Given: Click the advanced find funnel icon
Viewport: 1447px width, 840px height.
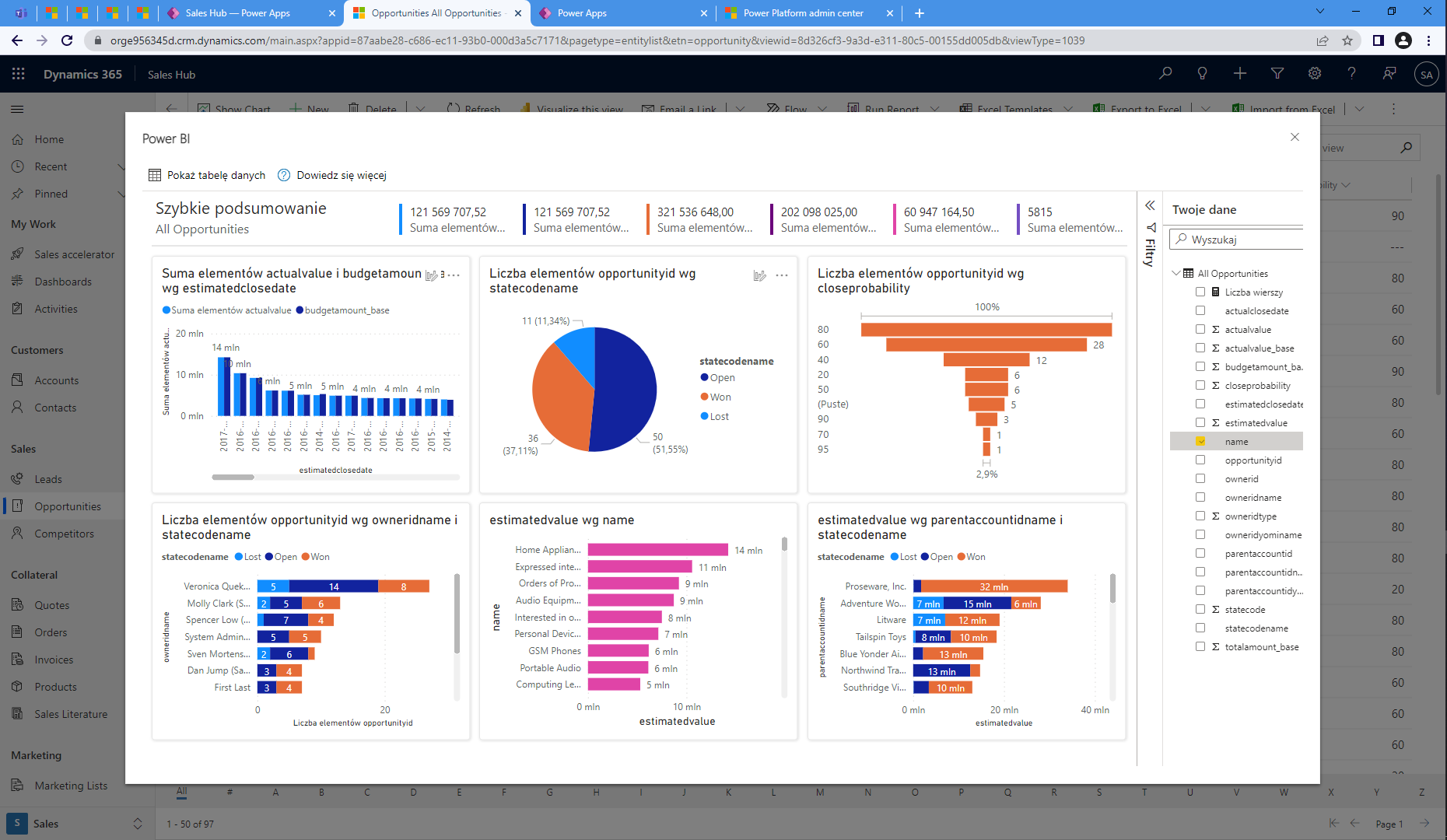Looking at the screenshot, I should click(x=1277, y=74).
